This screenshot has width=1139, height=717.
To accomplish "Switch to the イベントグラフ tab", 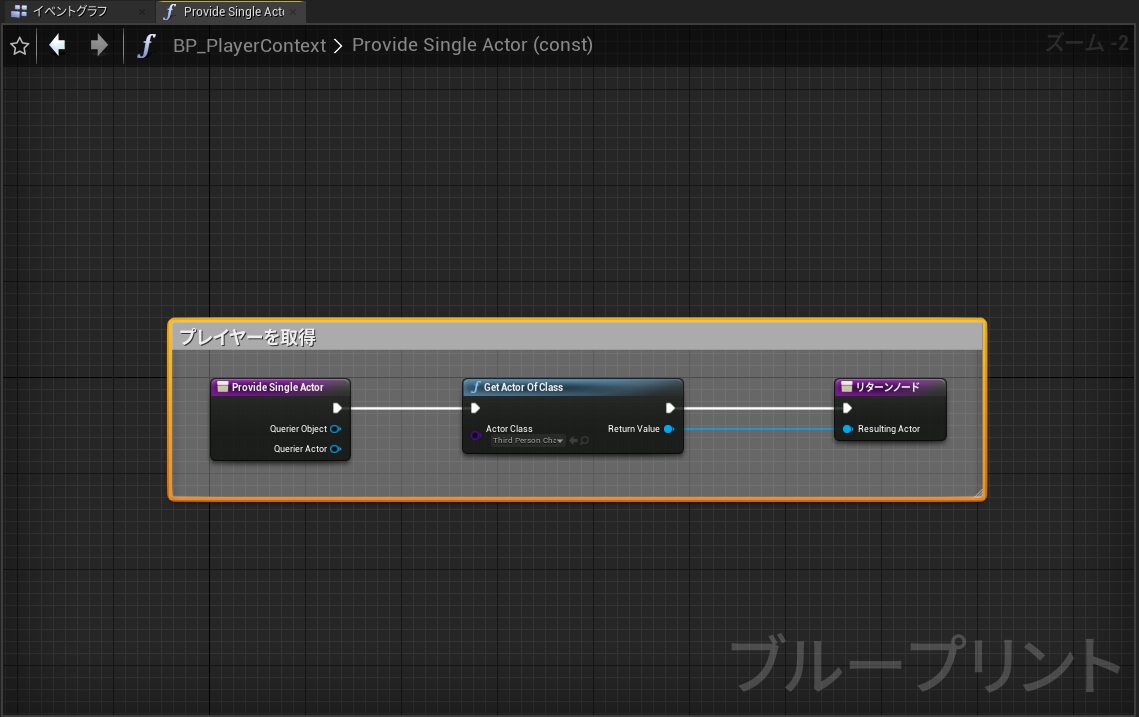I will pyautogui.click(x=70, y=11).
